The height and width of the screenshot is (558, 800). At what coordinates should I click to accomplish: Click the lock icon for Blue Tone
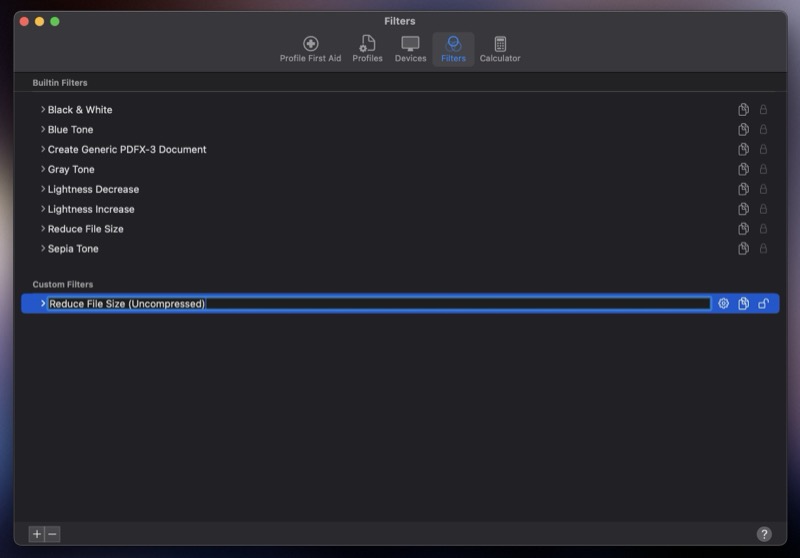coord(763,129)
